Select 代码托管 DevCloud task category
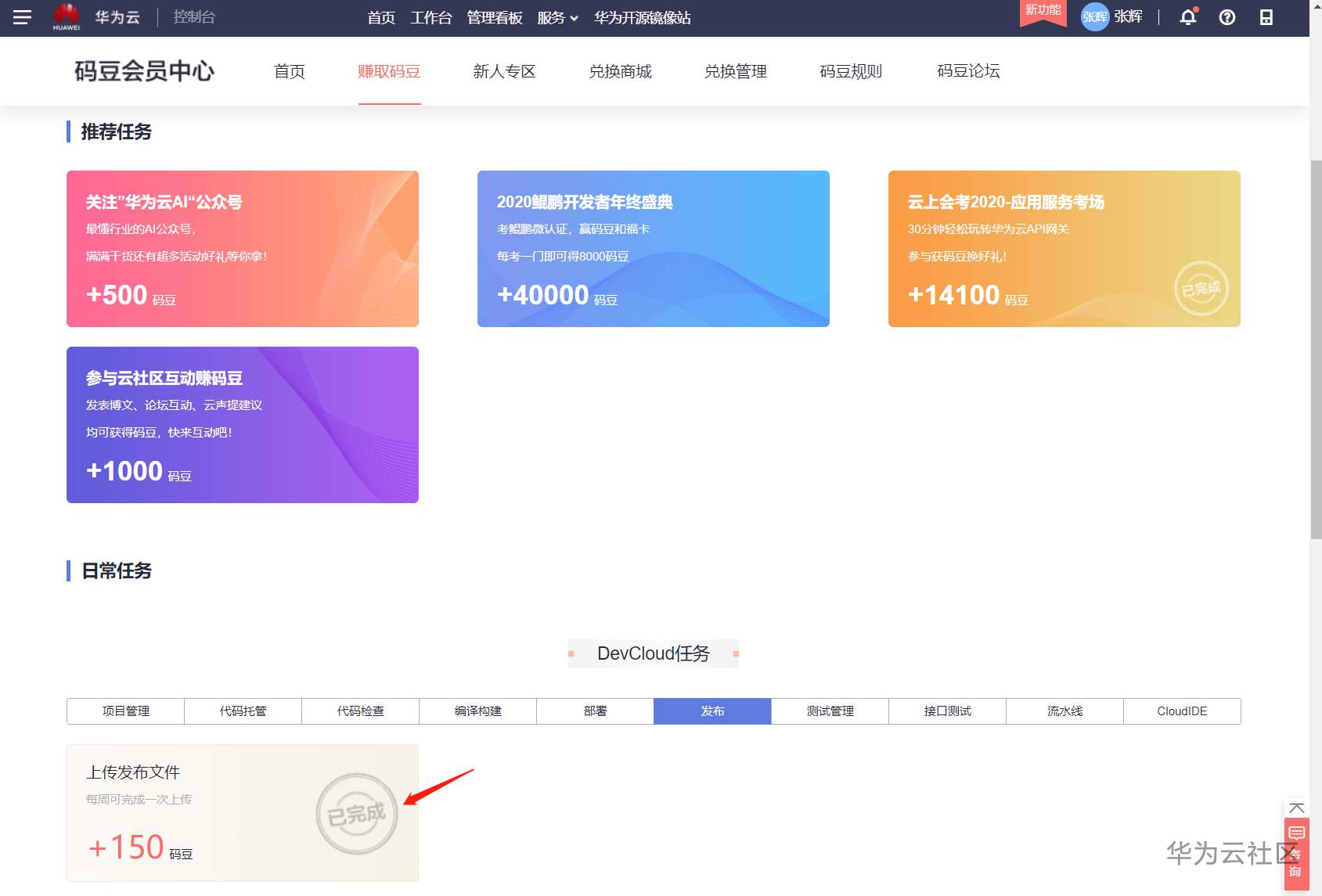 243,711
